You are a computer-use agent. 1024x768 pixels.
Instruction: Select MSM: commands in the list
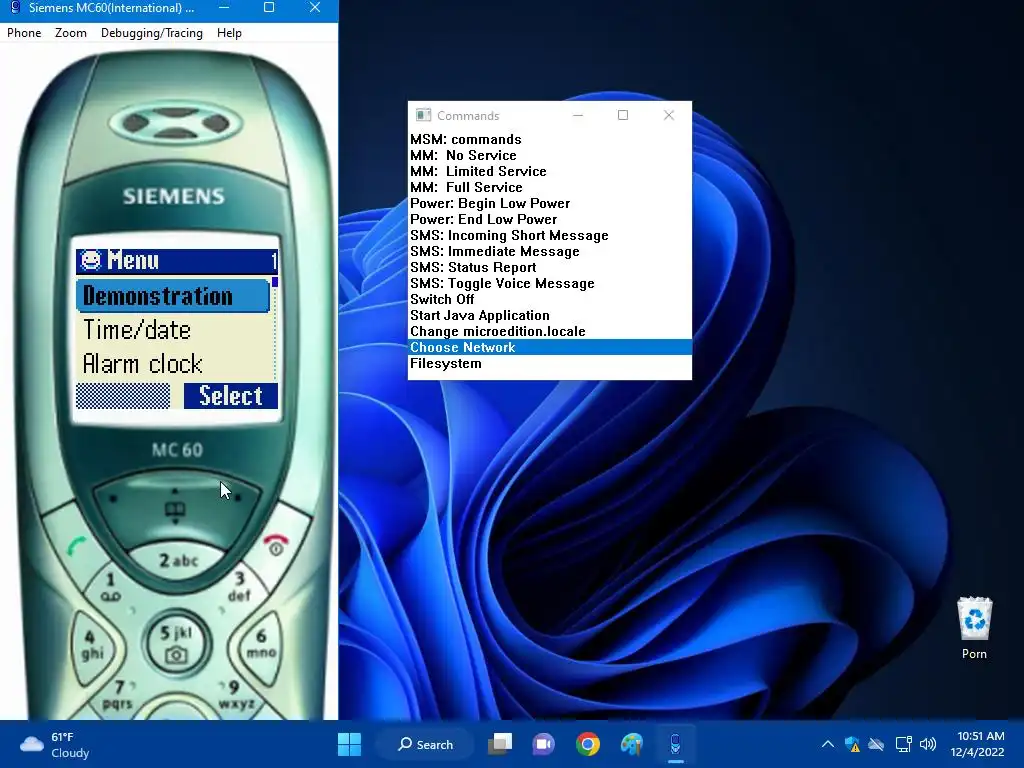(x=550, y=139)
